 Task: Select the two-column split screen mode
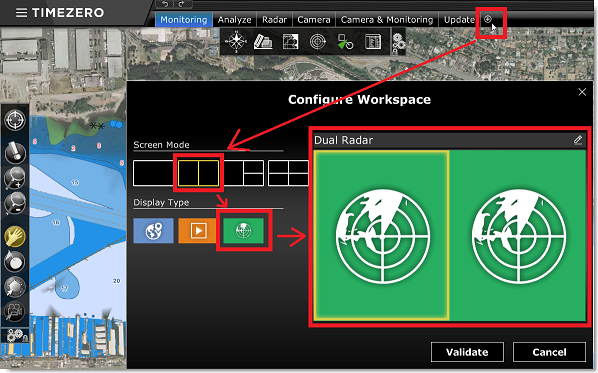coord(198,173)
